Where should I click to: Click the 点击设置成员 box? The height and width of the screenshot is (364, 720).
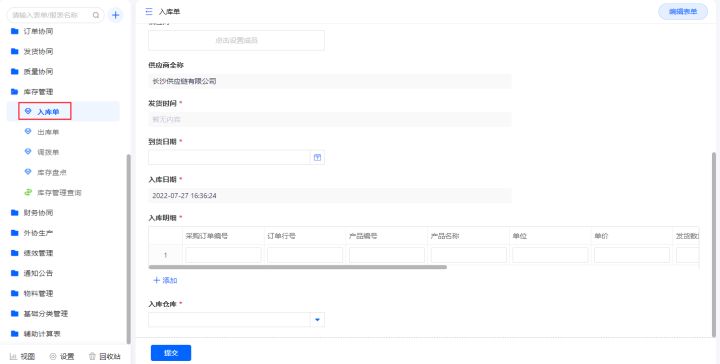tap(236, 40)
